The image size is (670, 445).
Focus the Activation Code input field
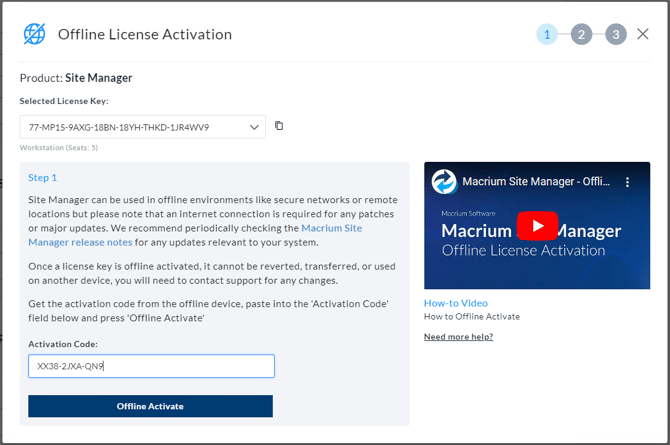(x=150, y=366)
